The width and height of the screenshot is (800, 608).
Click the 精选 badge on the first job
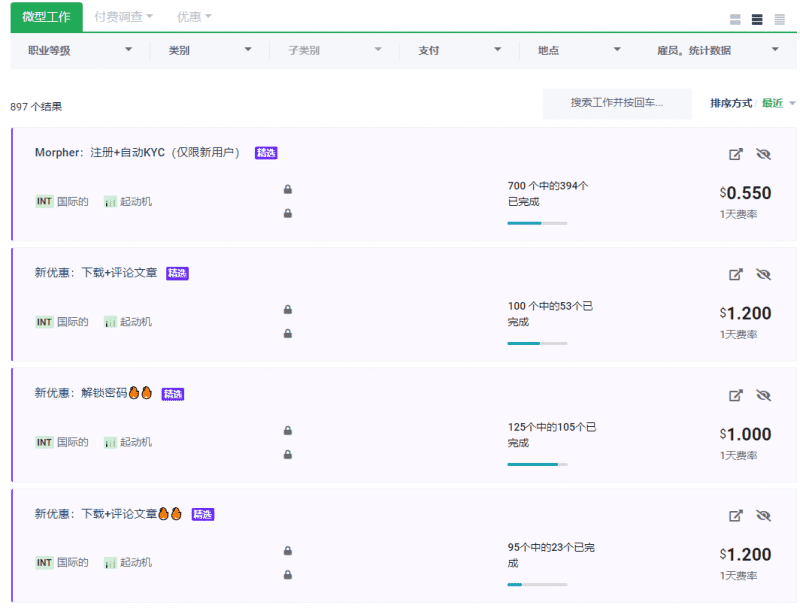pyautogui.click(x=266, y=152)
